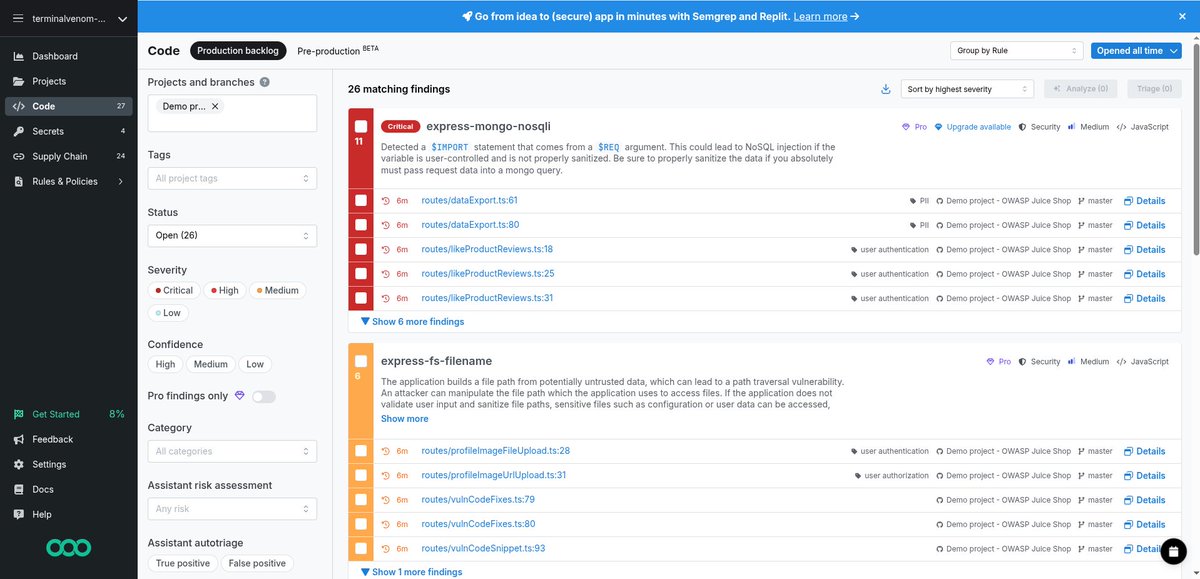The height and width of the screenshot is (579, 1200).
Task: Open Code in the sidebar
Action: click(x=68, y=106)
